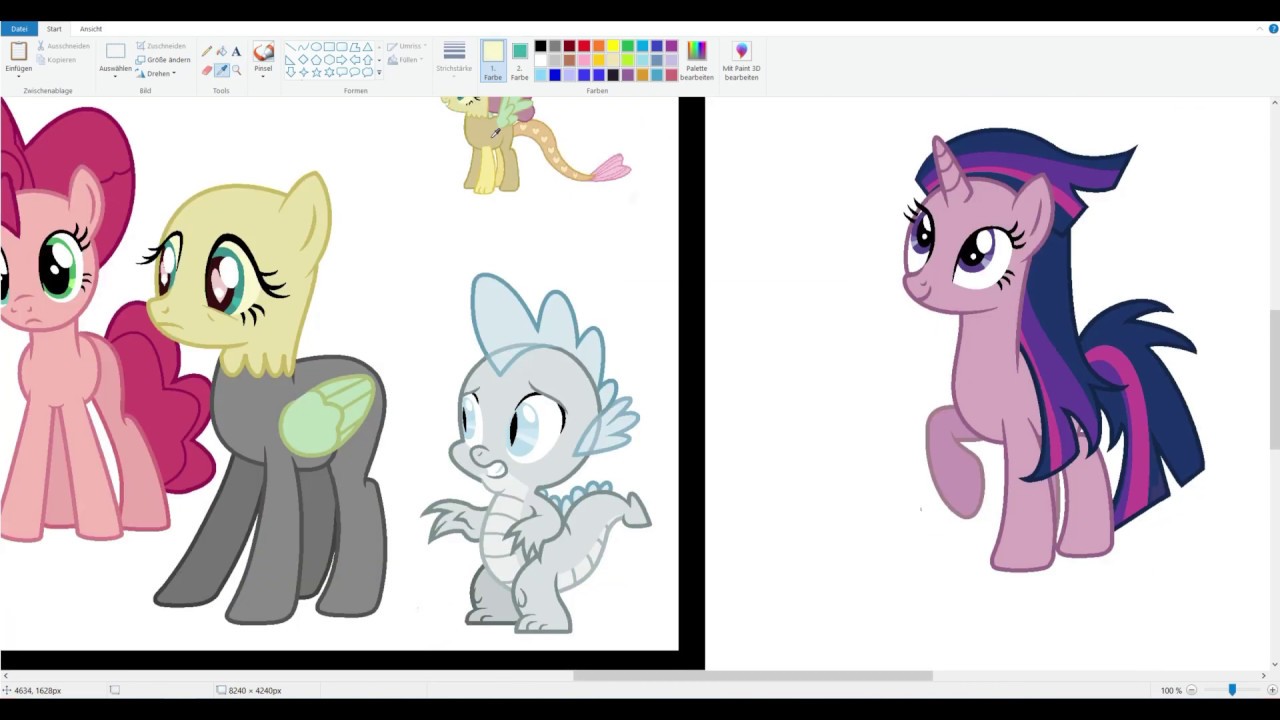
Task: Open Palette bearbeiten color editor
Action: (697, 61)
